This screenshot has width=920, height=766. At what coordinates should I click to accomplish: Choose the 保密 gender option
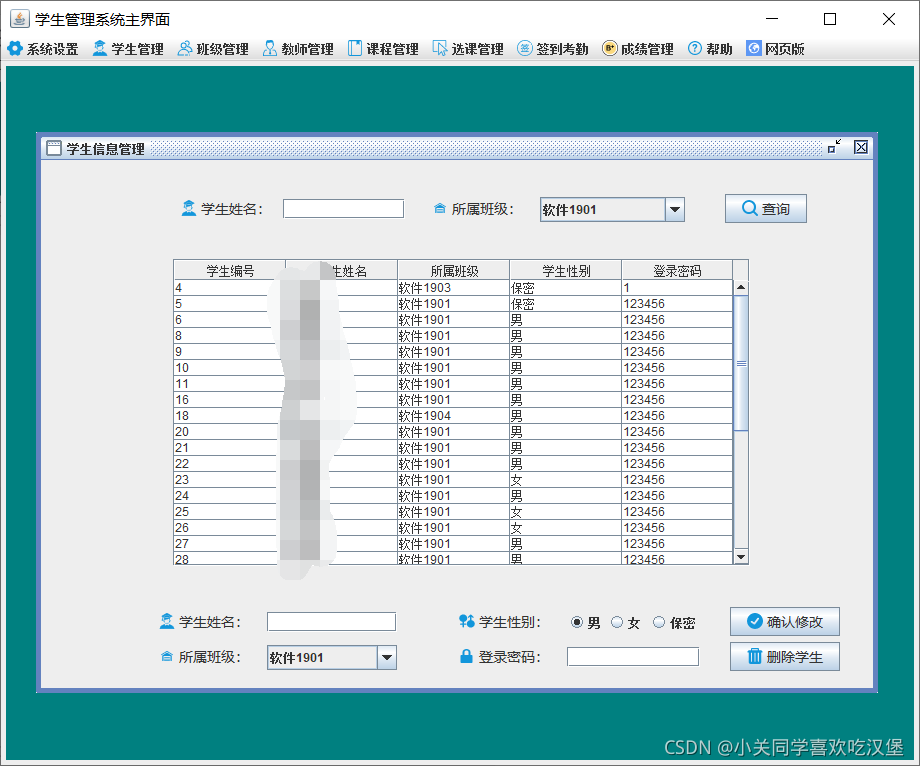pos(659,621)
